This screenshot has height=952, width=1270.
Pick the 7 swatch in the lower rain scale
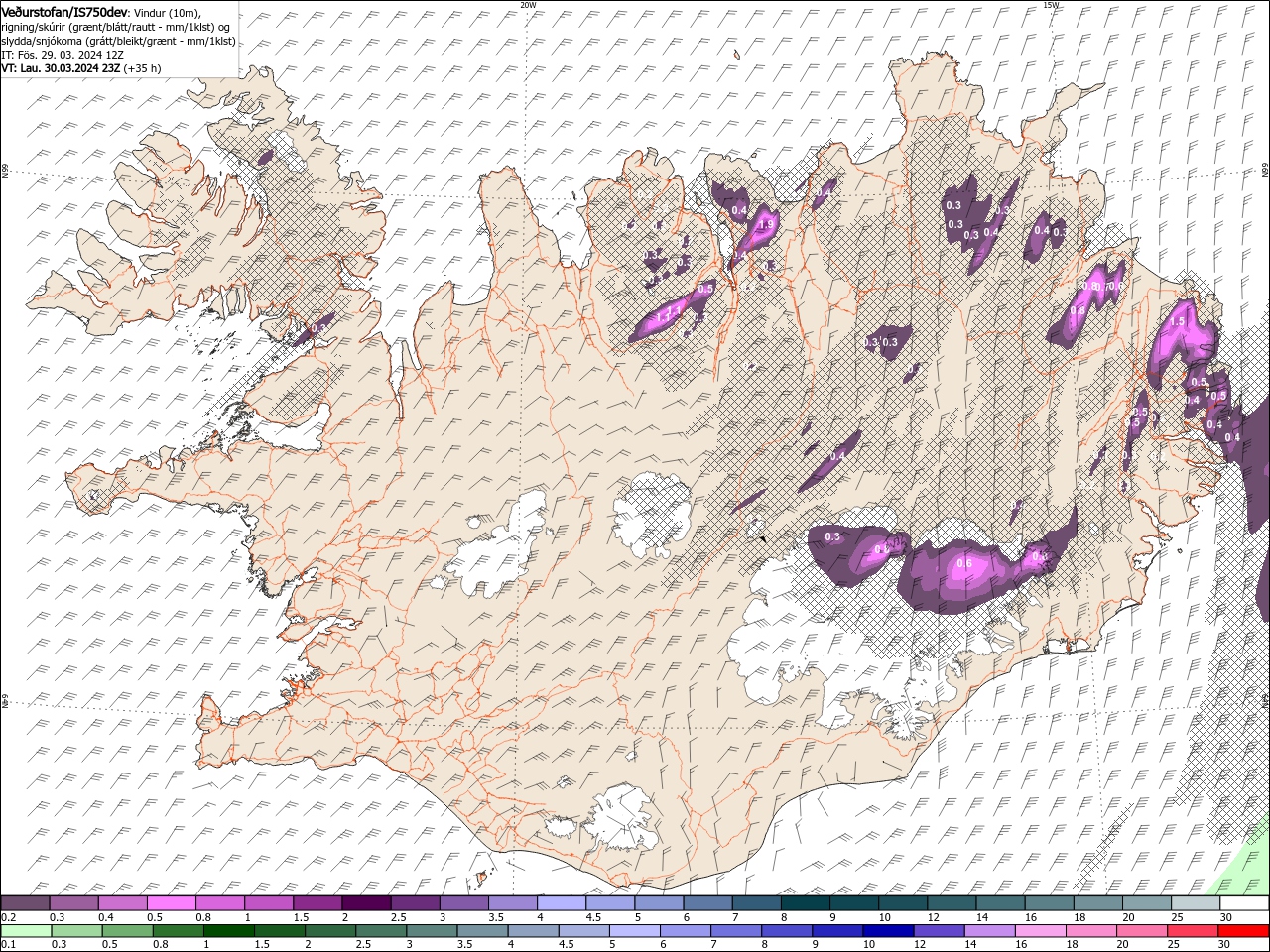[x=736, y=931]
